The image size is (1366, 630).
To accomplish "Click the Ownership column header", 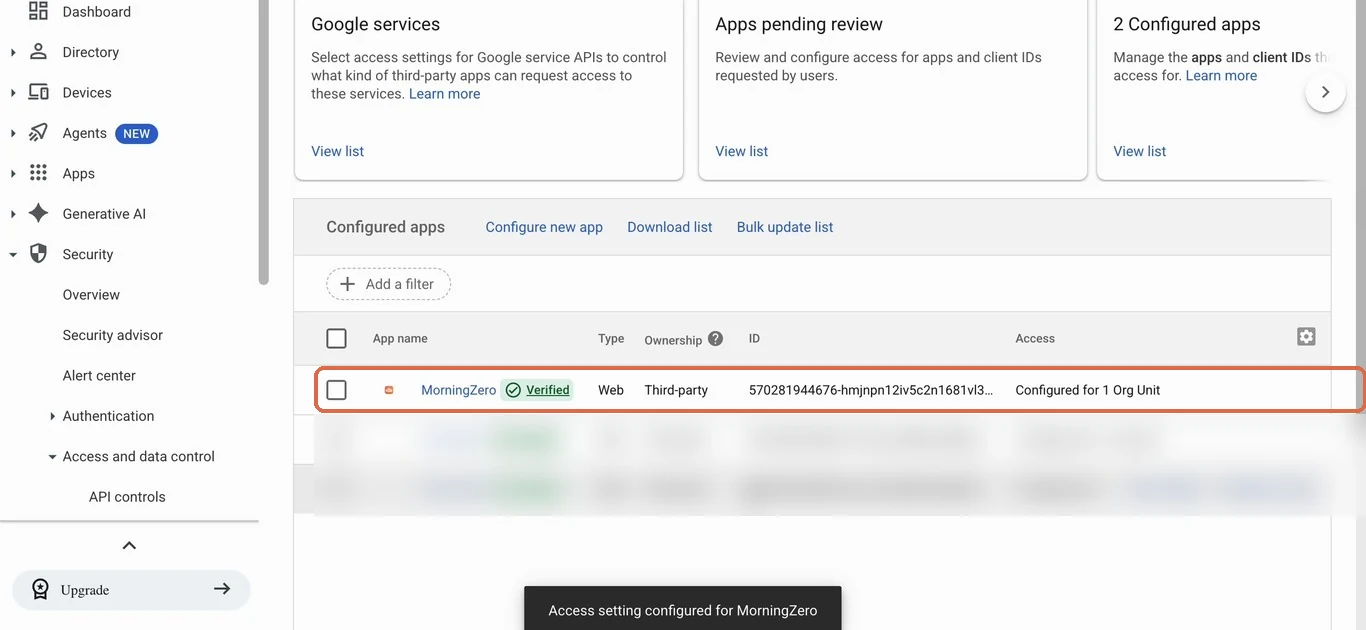I will tap(673, 340).
